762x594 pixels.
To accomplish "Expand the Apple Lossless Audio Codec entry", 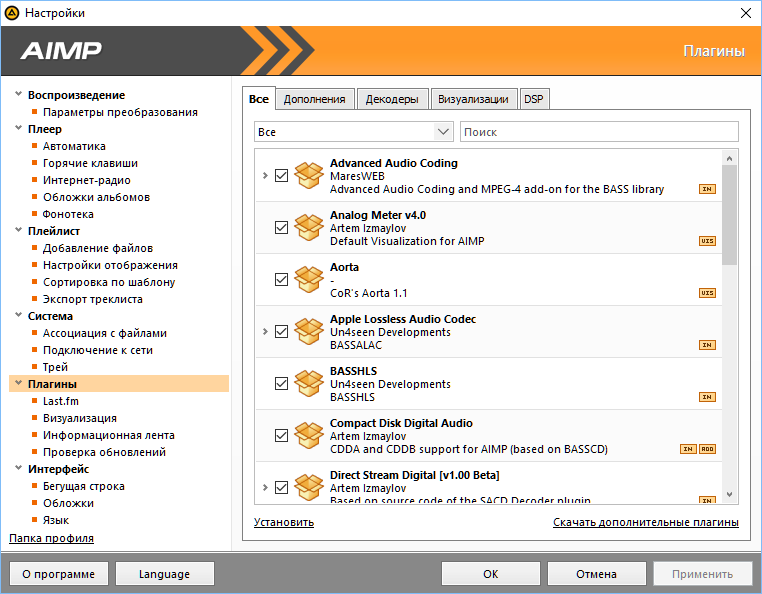I will click(x=265, y=332).
